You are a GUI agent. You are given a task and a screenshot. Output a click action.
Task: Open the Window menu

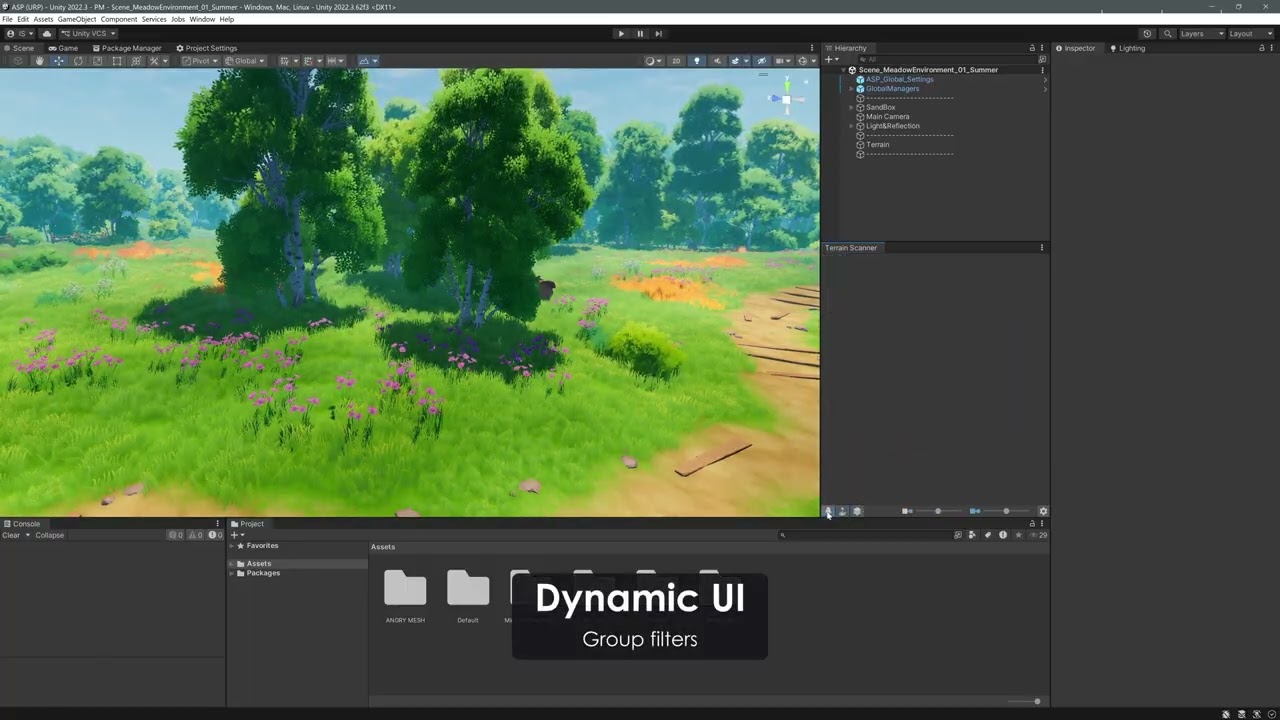pos(202,19)
